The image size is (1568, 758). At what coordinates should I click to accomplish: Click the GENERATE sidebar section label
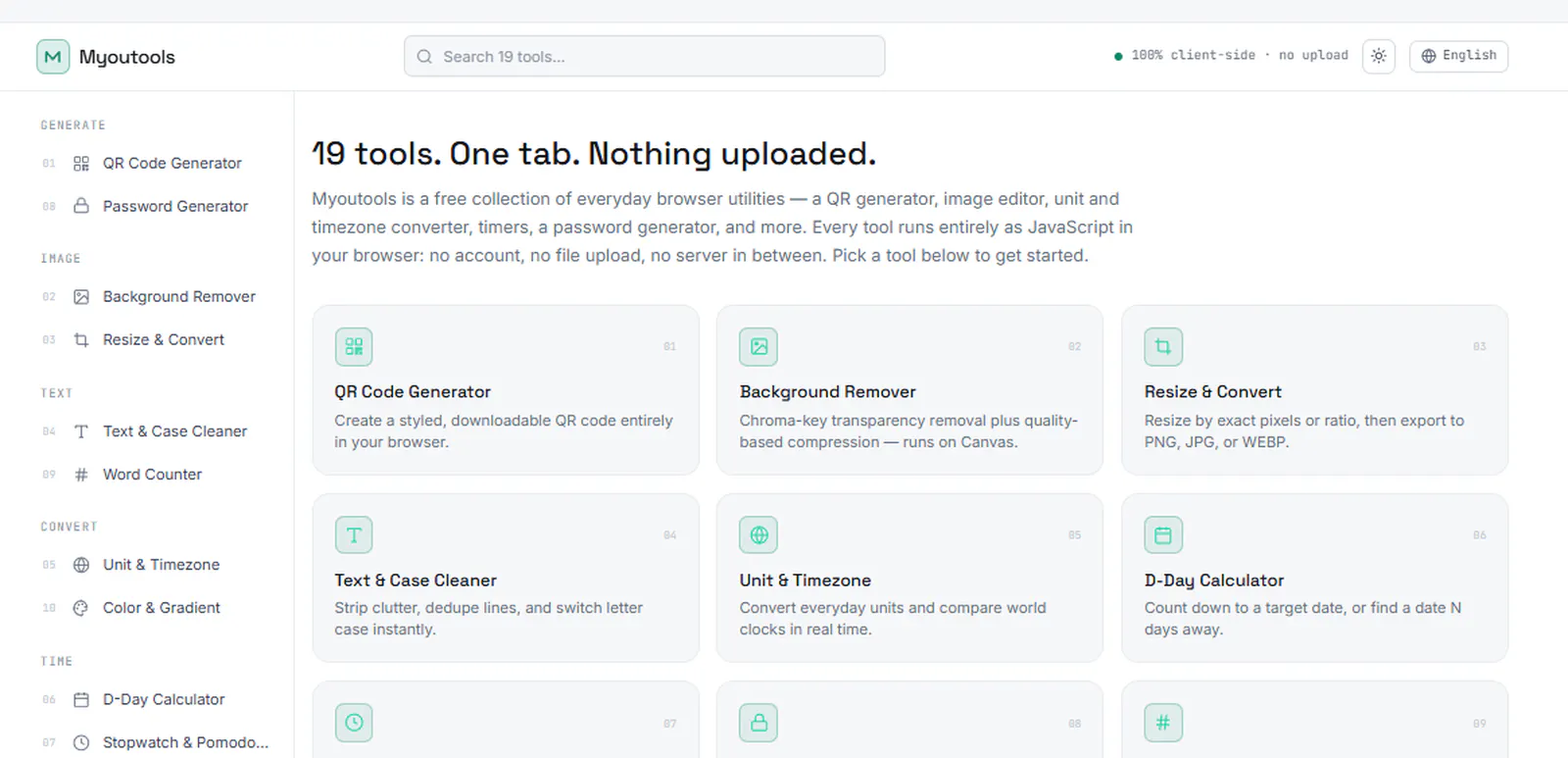click(x=73, y=126)
